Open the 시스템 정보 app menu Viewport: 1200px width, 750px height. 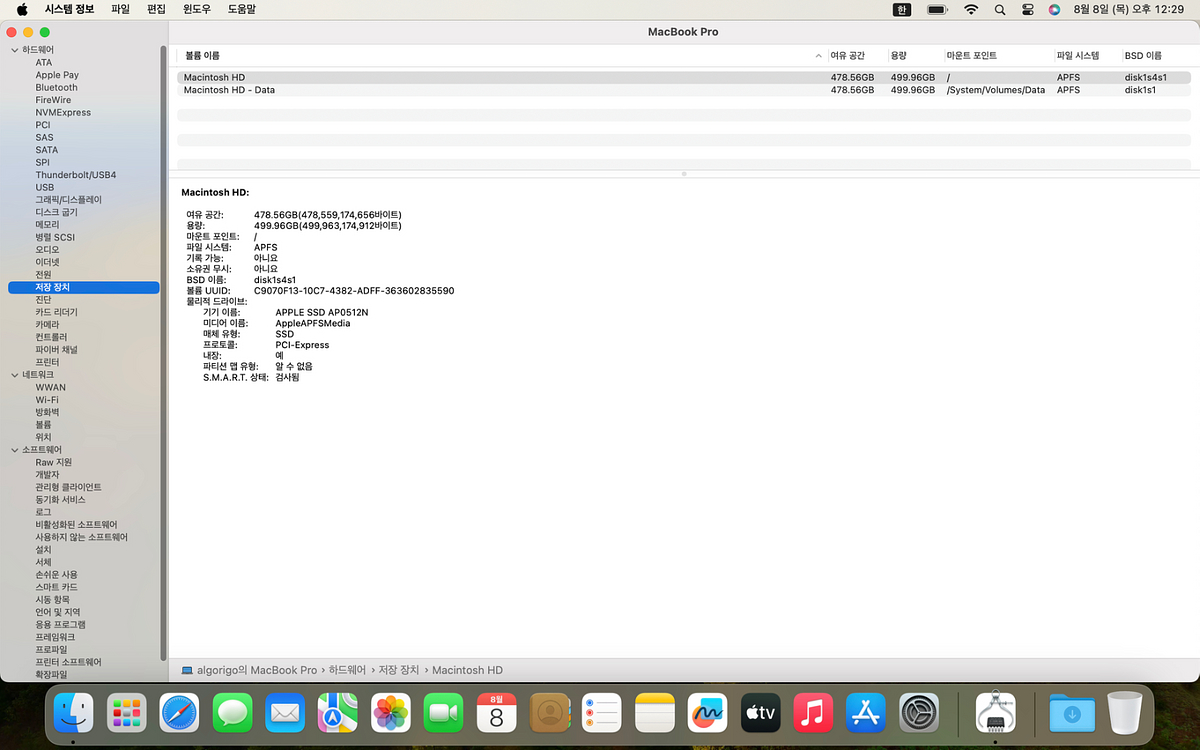(69, 9)
